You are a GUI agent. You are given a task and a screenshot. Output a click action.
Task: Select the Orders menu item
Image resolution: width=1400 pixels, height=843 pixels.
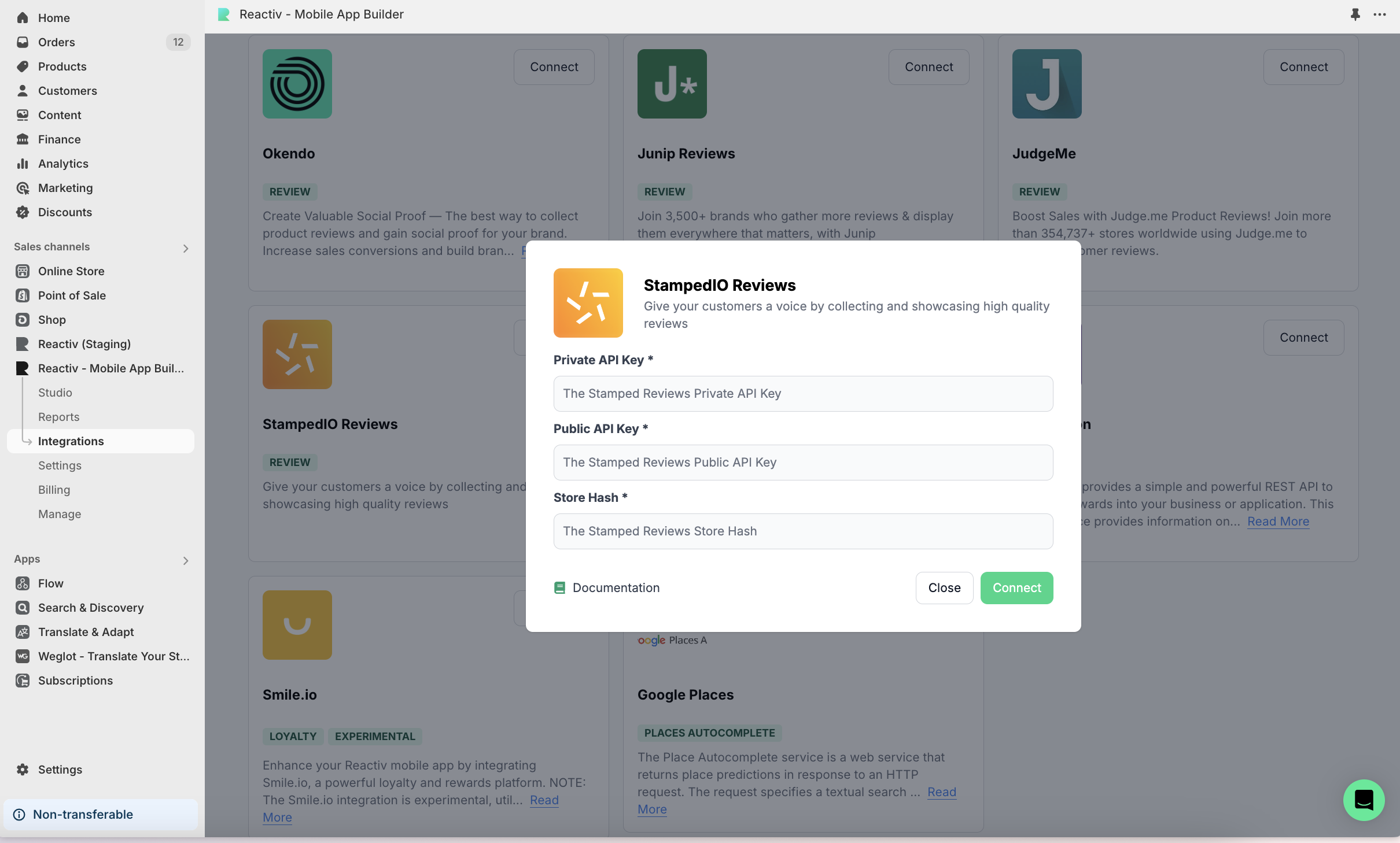coord(56,42)
